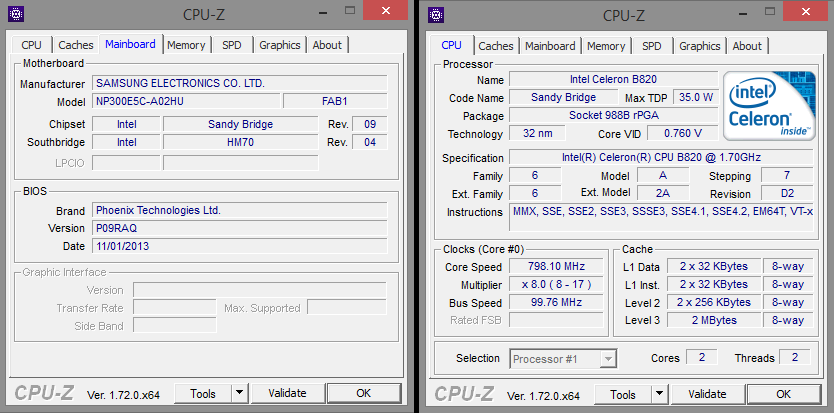
Task: Click Validate button in left window
Action: (x=287, y=393)
